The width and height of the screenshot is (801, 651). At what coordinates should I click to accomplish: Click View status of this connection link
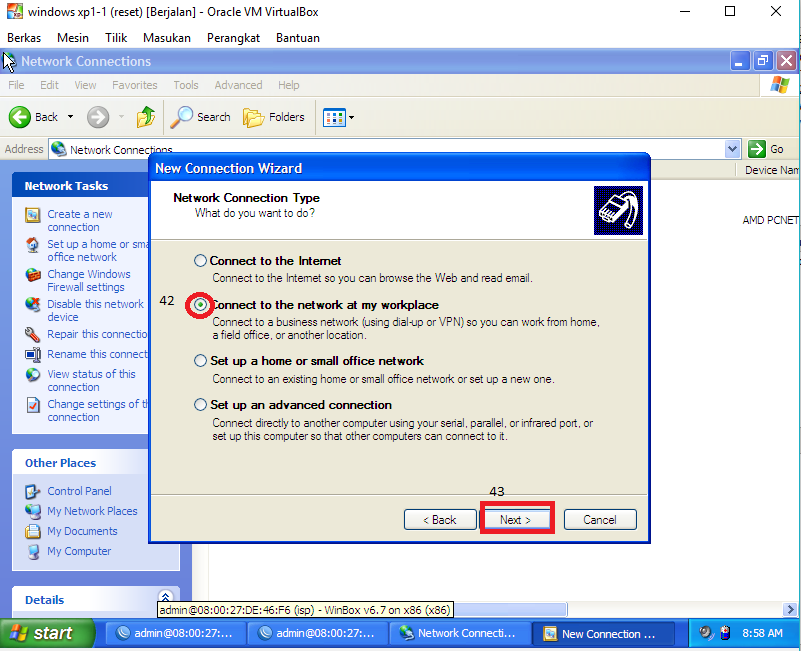click(x=91, y=381)
